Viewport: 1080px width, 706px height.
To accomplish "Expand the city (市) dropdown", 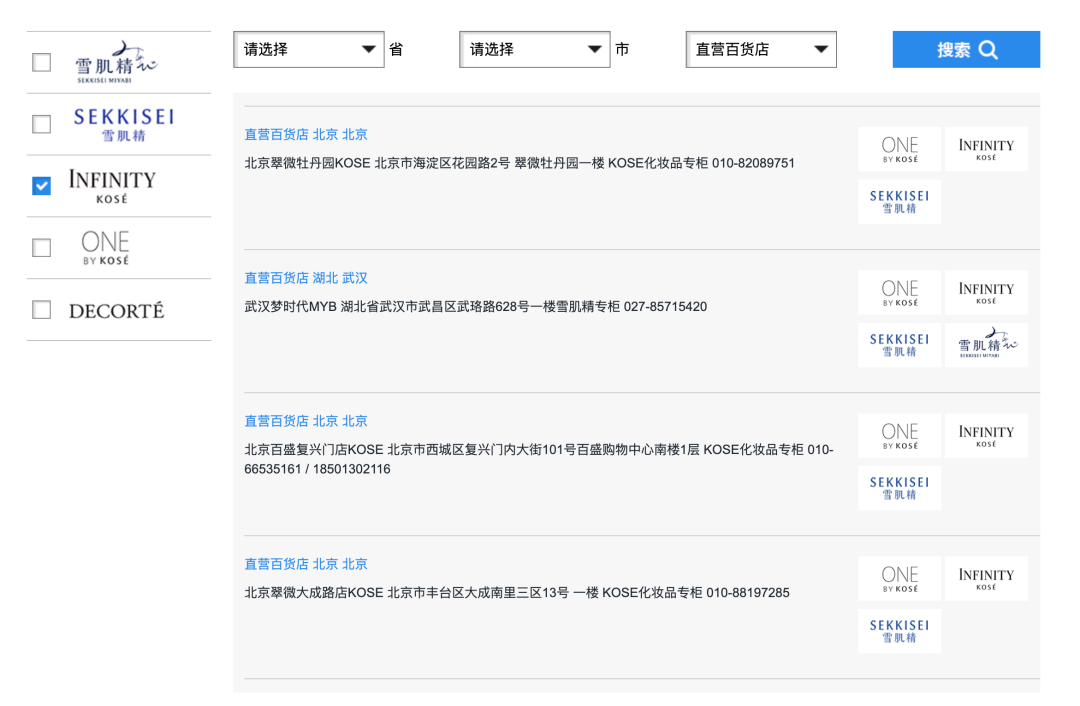I will [x=534, y=49].
